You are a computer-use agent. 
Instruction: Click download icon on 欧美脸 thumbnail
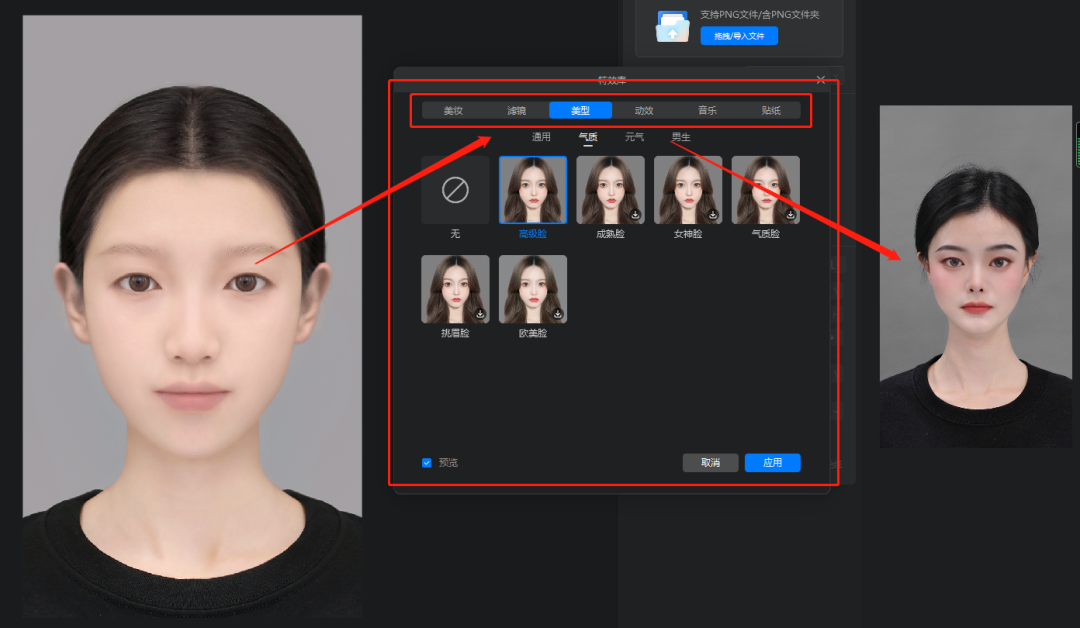coord(558,314)
